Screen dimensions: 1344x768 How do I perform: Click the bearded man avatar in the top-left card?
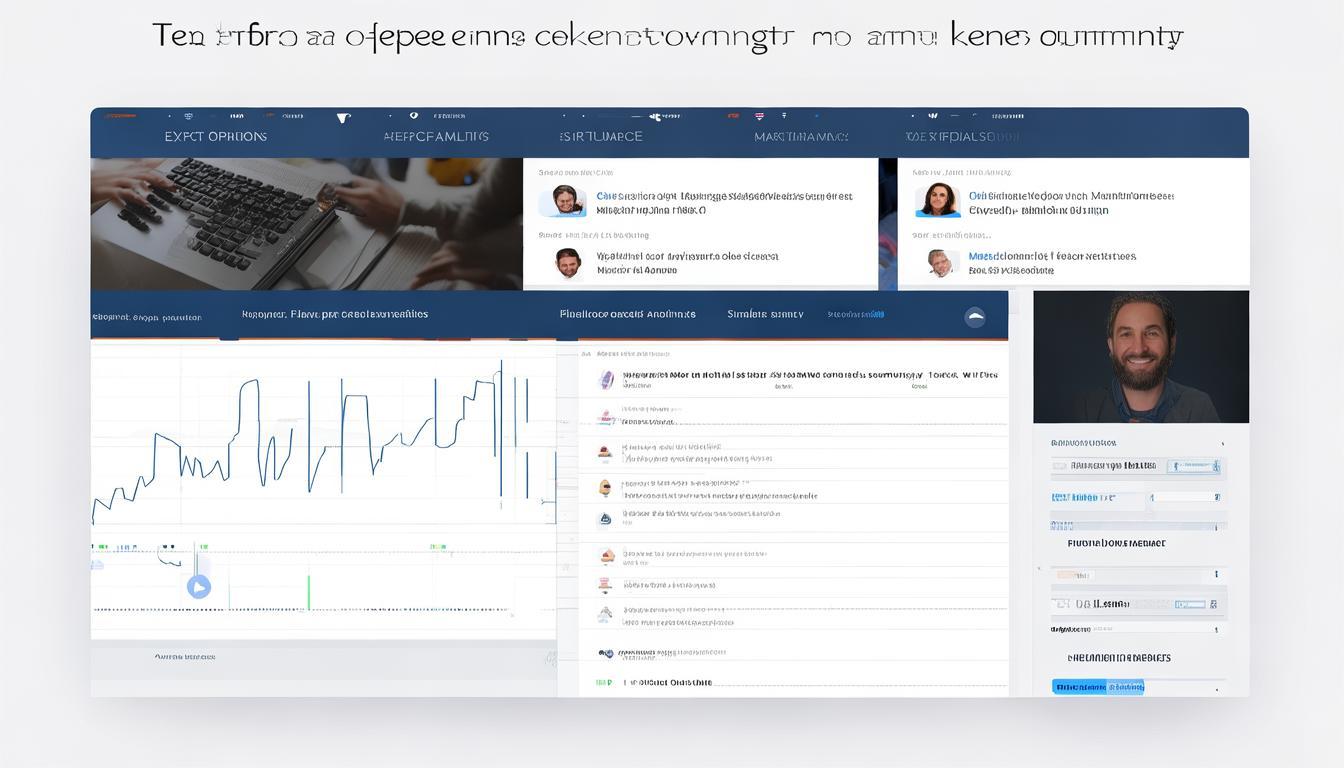[x=563, y=201]
